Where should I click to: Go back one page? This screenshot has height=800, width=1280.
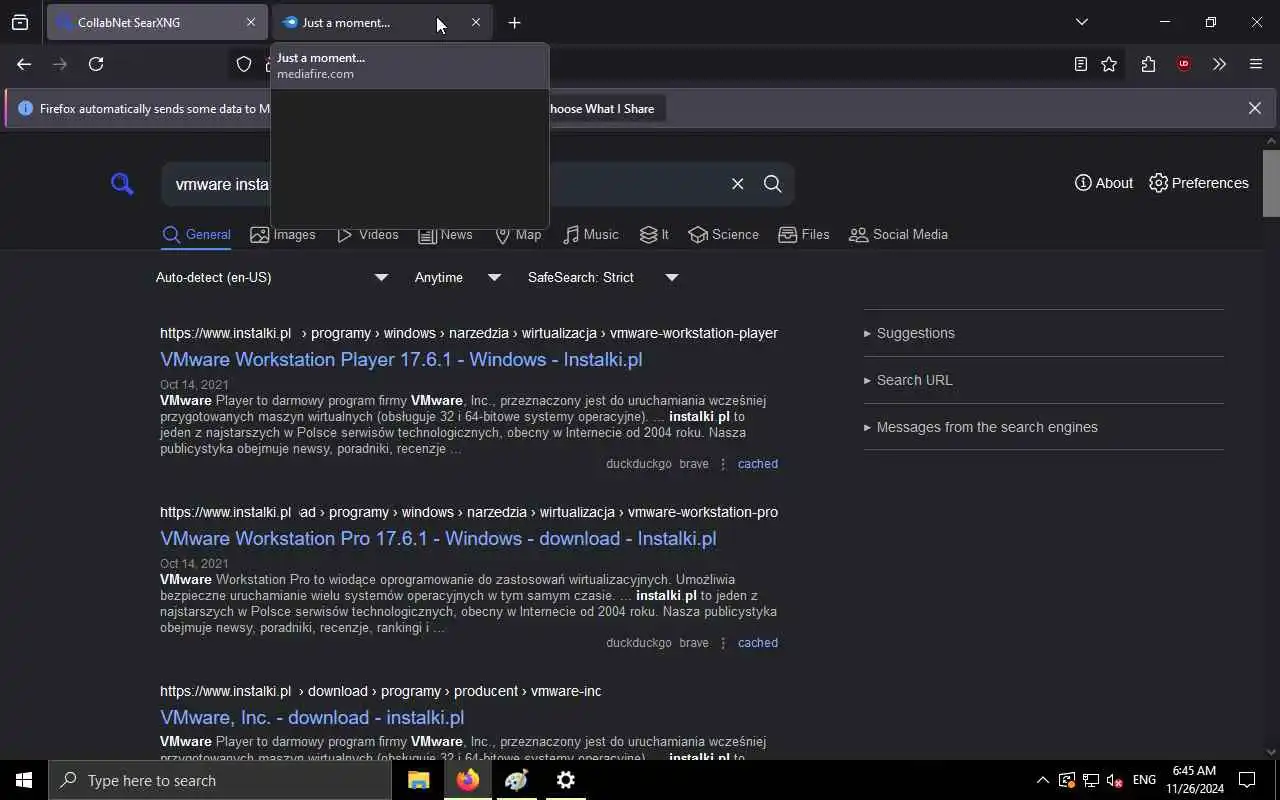pyautogui.click(x=24, y=64)
